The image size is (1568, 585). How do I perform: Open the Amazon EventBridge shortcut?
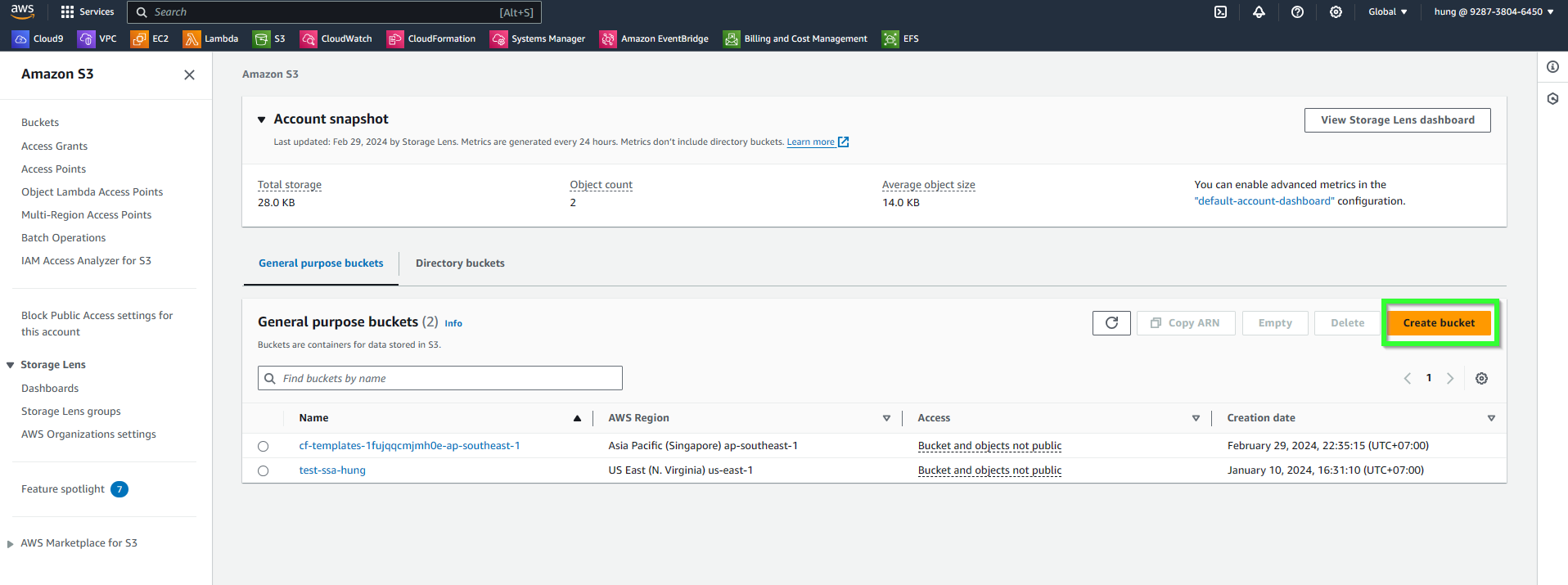click(654, 38)
